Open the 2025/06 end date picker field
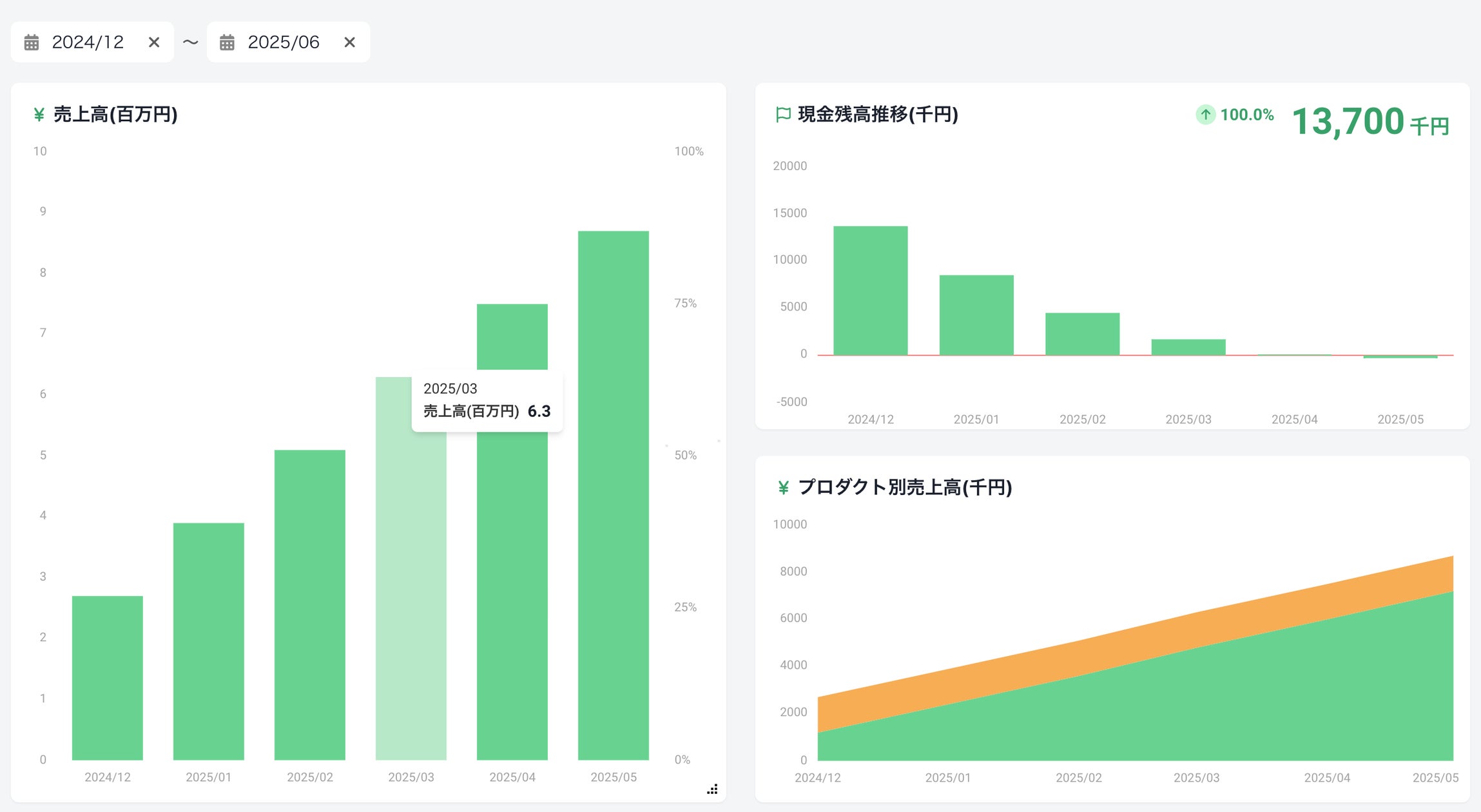The width and height of the screenshot is (1481, 812). coord(284,43)
